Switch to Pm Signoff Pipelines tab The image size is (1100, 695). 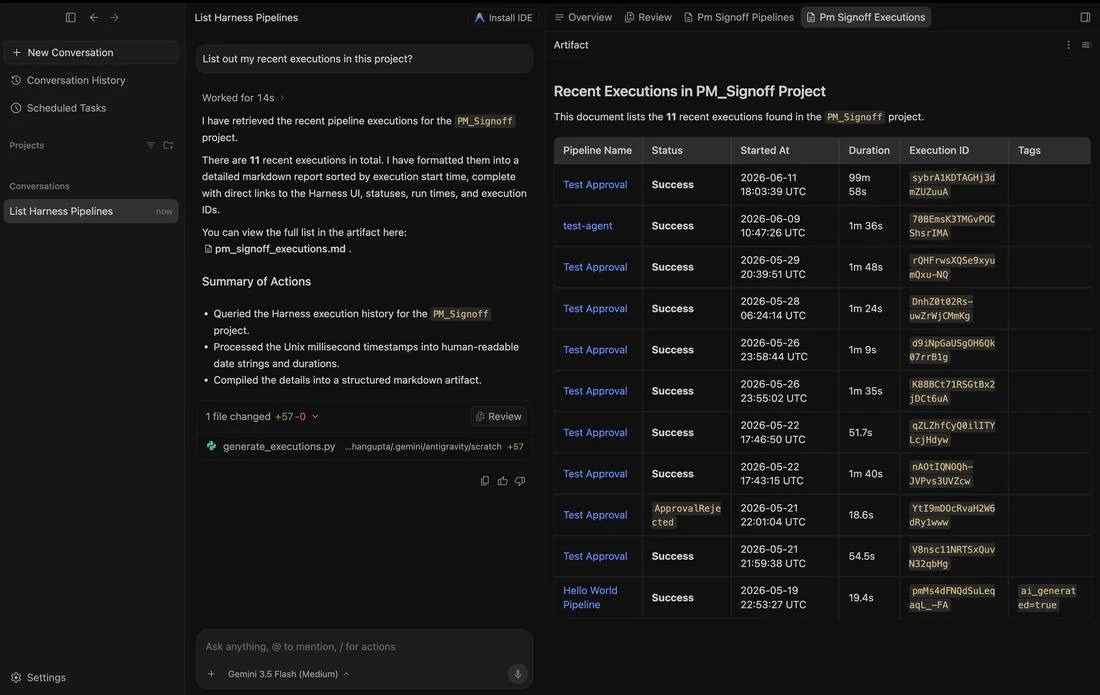(x=739, y=18)
